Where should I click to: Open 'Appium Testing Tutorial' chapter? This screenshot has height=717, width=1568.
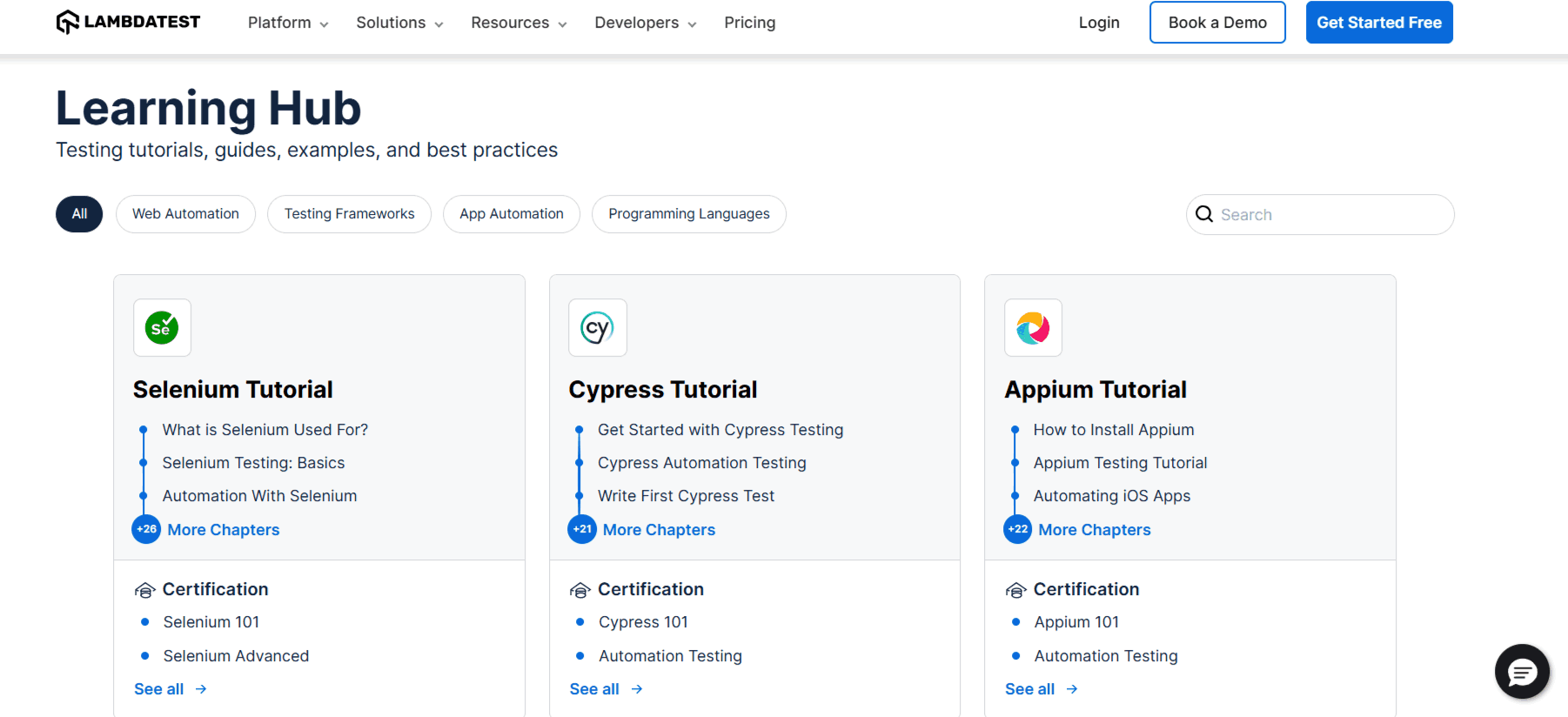1120,463
